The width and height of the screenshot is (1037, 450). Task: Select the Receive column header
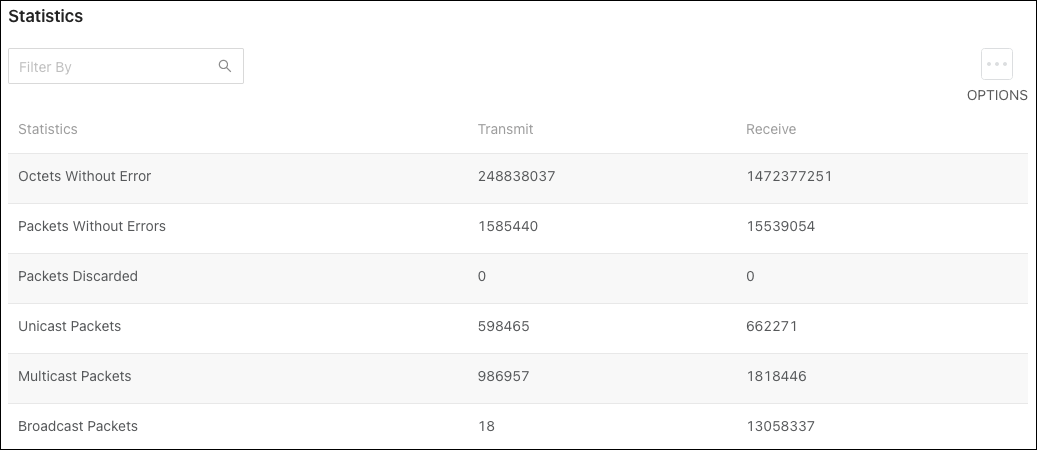click(770, 129)
